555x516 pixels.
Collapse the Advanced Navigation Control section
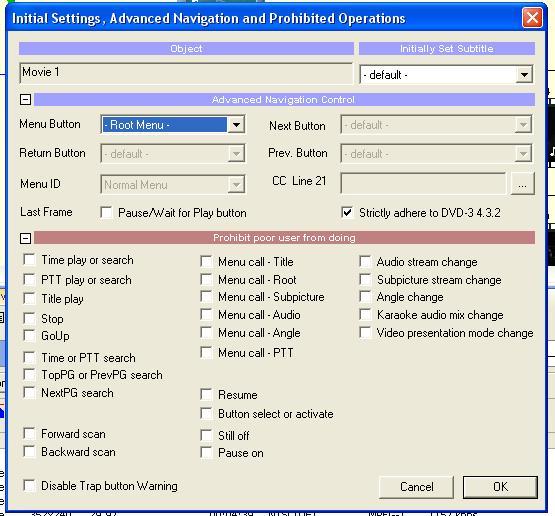(25, 99)
